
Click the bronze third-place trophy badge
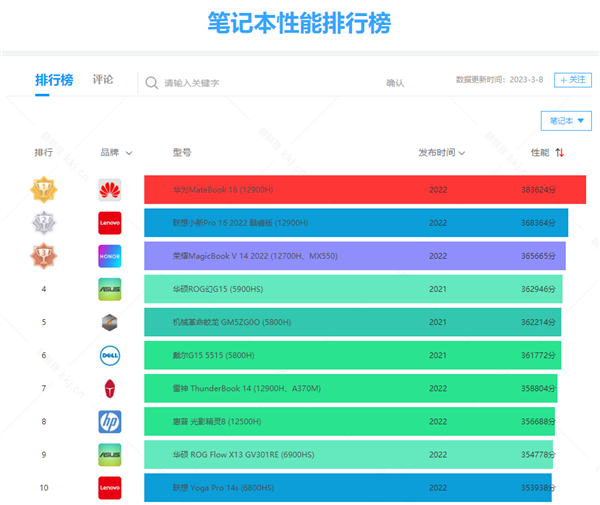[x=44, y=256]
